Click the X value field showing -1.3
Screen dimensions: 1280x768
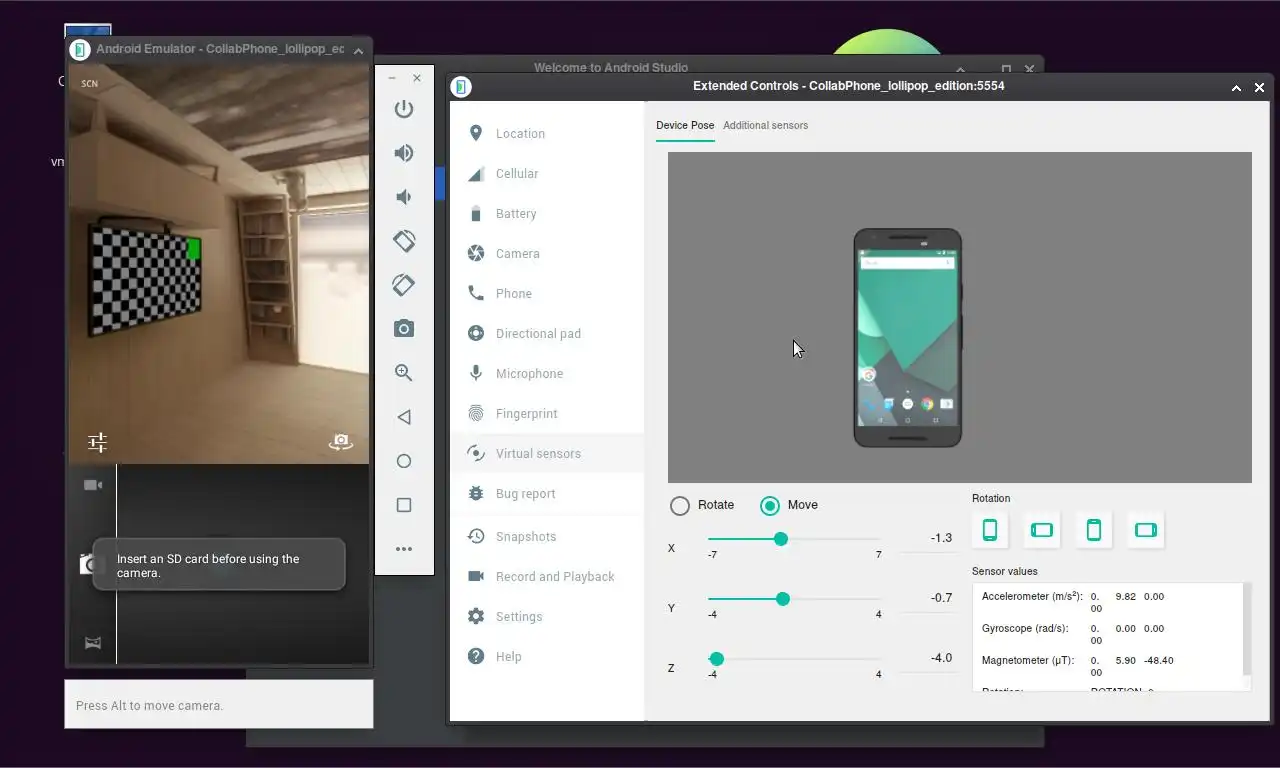(927, 538)
